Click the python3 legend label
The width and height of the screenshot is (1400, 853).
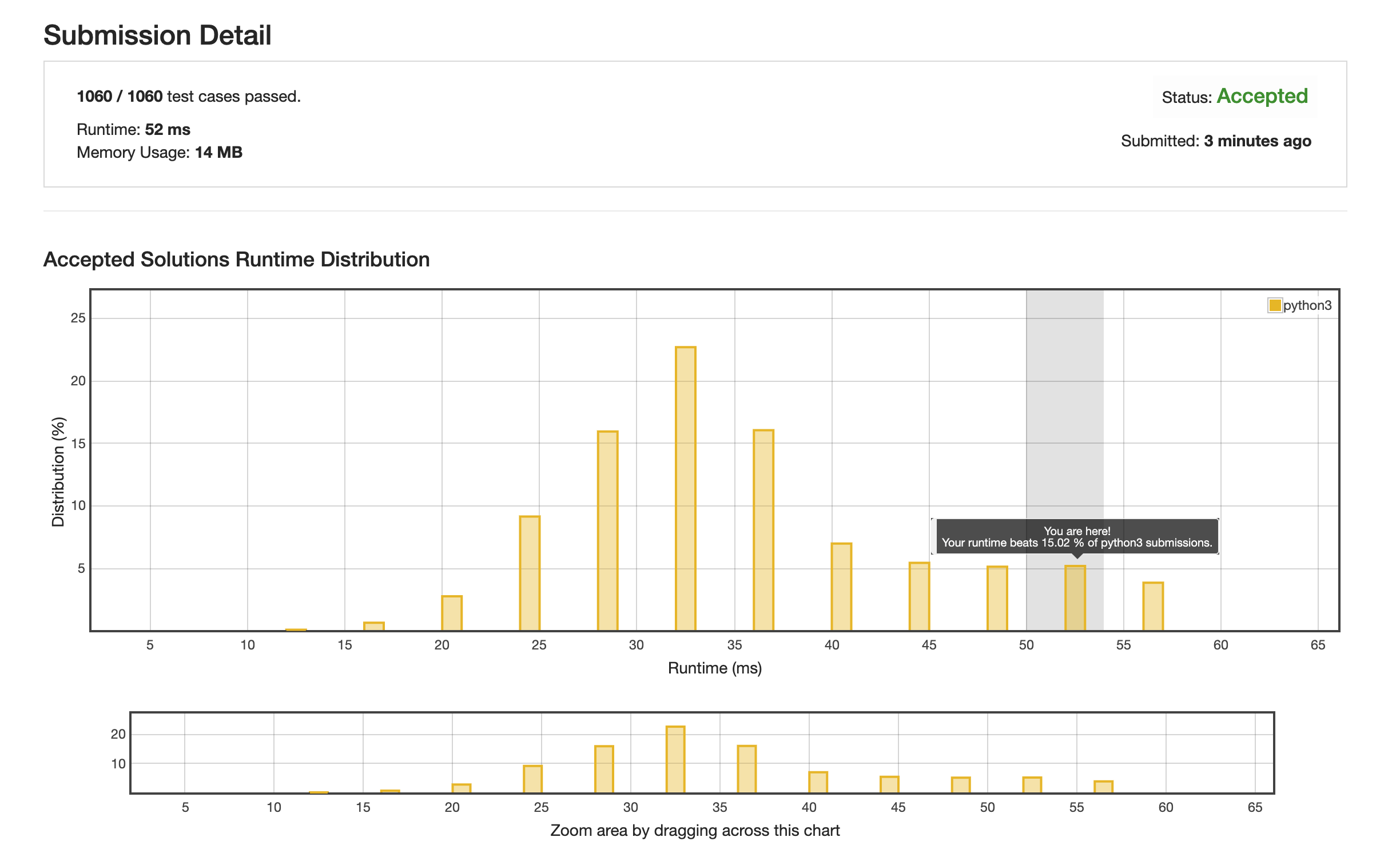1307,305
